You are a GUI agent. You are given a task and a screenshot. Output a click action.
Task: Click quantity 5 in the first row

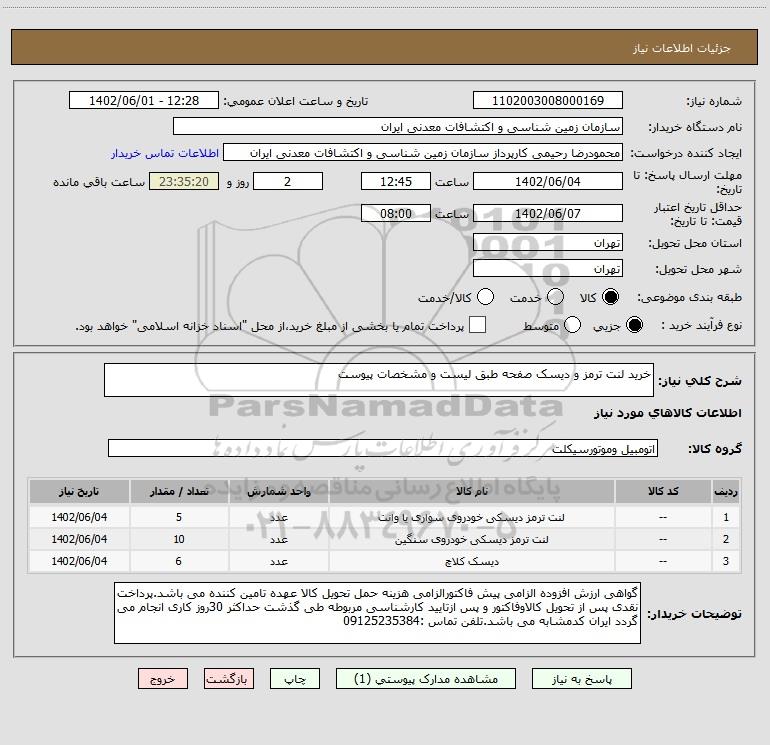pyautogui.click(x=179, y=517)
